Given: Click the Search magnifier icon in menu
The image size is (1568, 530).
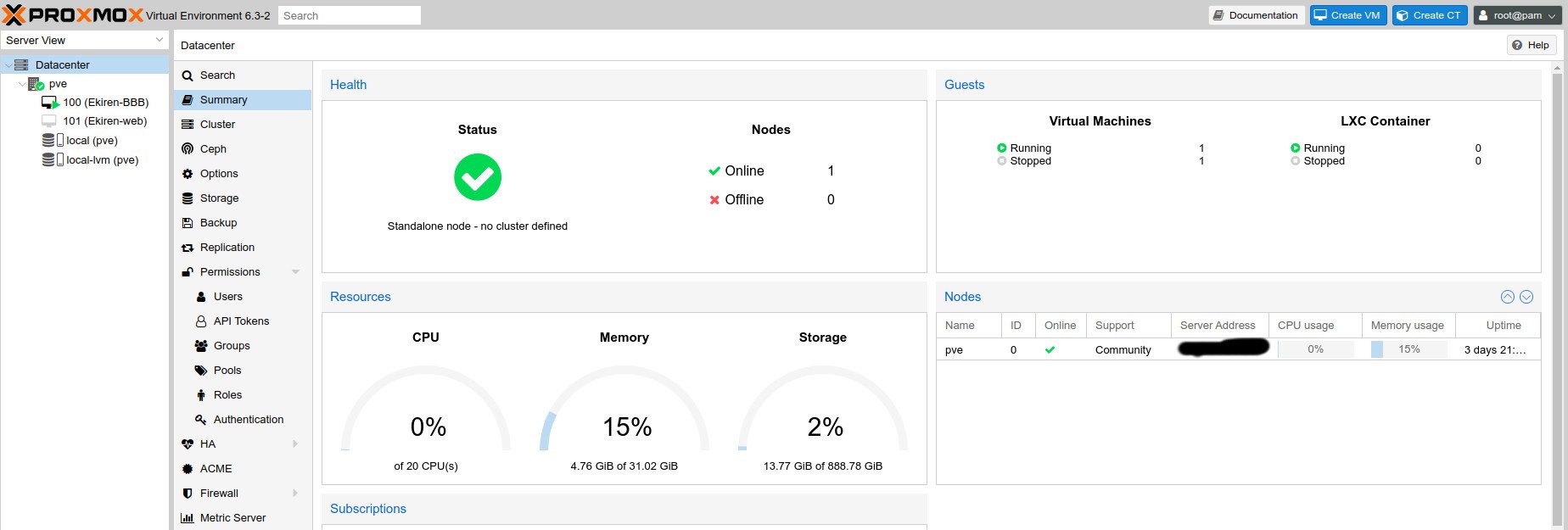Looking at the screenshot, I should pyautogui.click(x=188, y=75).
